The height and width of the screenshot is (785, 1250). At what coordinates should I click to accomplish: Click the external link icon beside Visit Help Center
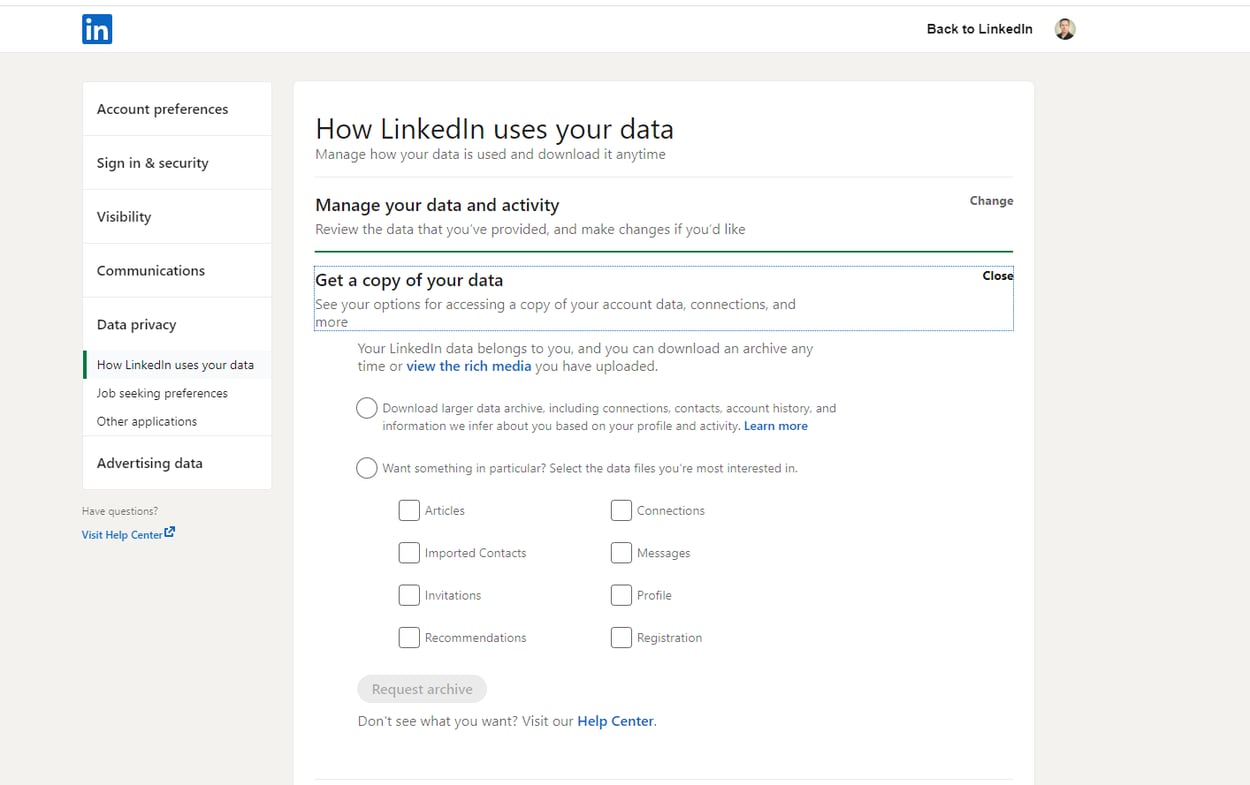(169, 533)
